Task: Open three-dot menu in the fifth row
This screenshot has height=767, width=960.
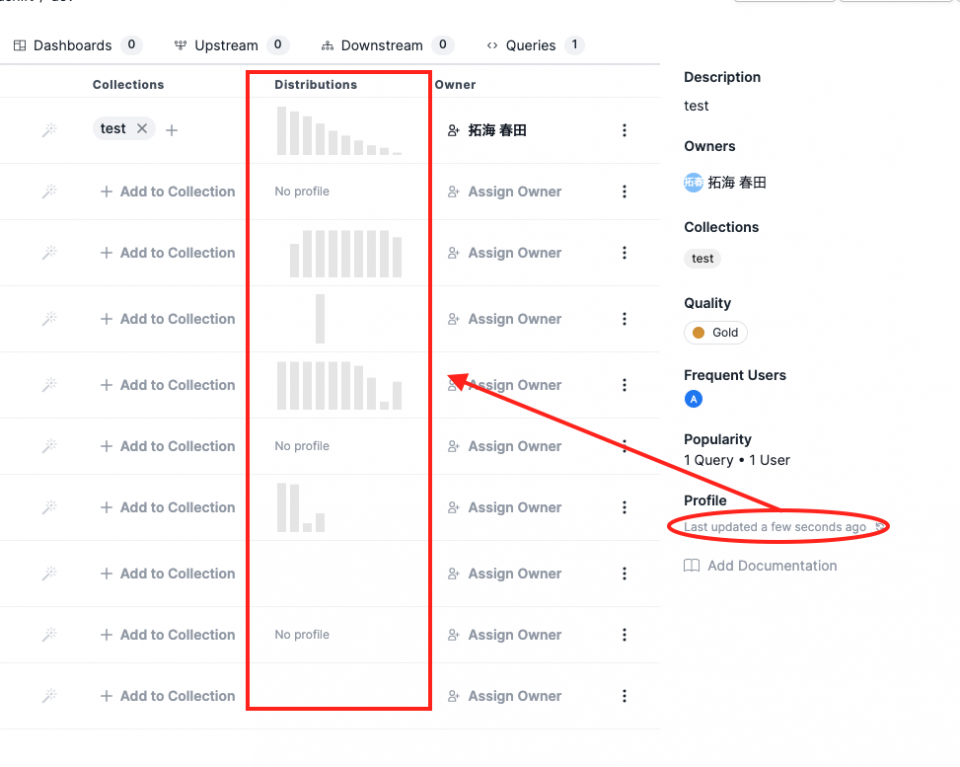Action: click(624, 385)
